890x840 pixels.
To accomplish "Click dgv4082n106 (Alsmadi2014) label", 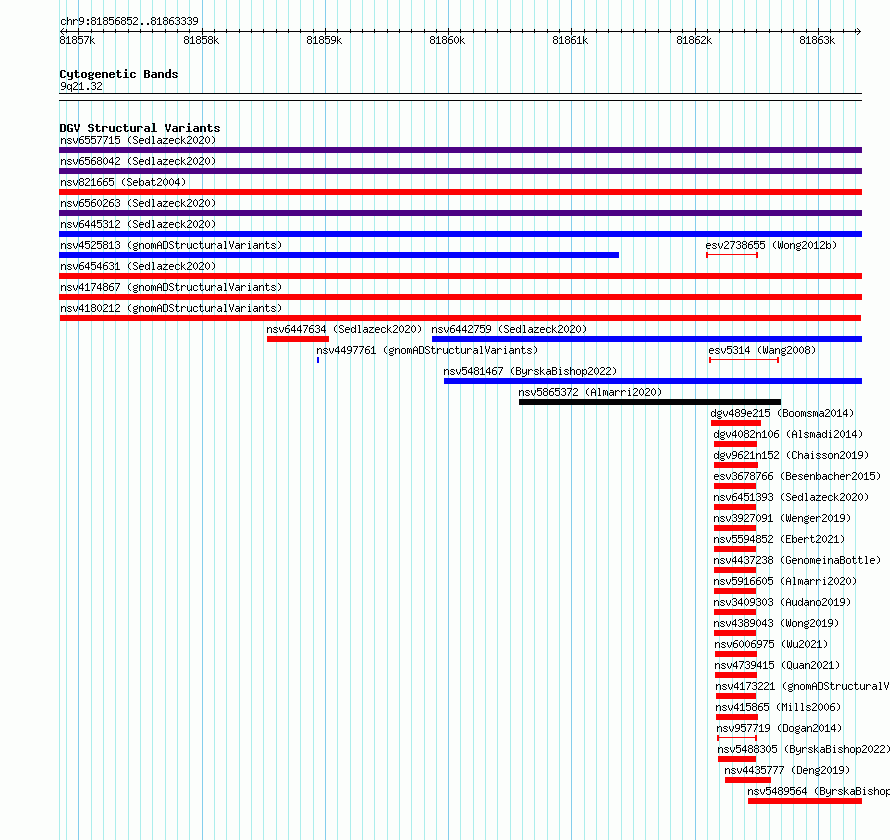I will point(788,434).
